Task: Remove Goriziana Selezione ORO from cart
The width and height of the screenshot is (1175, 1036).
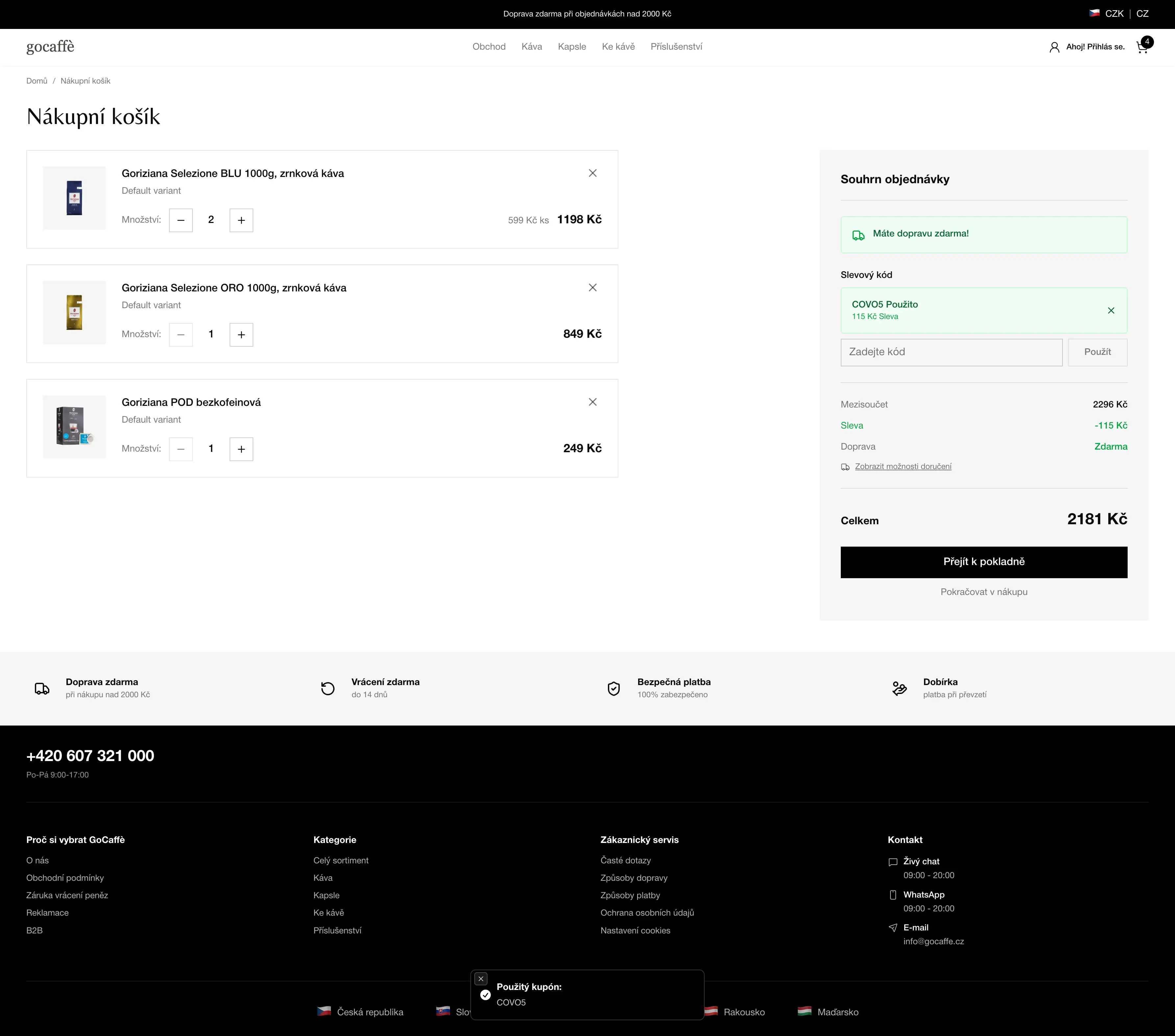Action: (593, 287)
